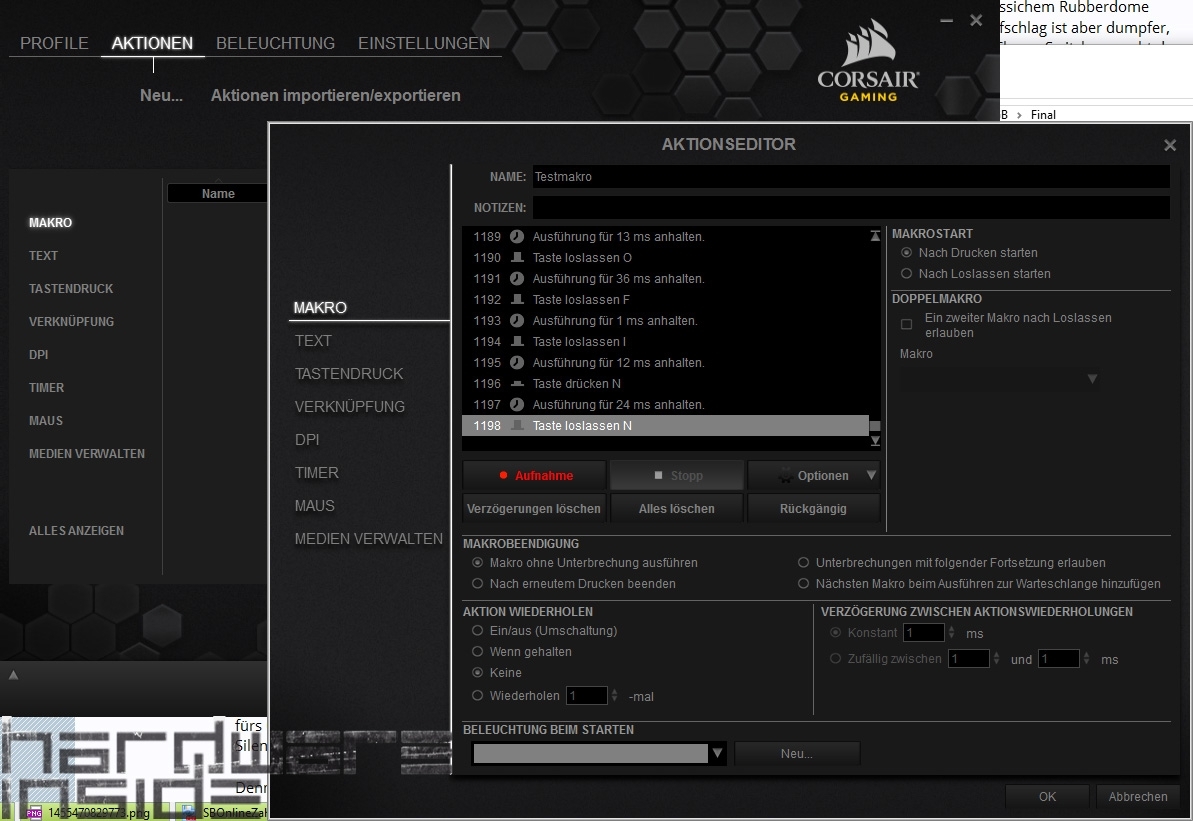This screenshot has width=1193, height=821.
Task: Jump to bottom of macro list arrow
Action: 875,440
